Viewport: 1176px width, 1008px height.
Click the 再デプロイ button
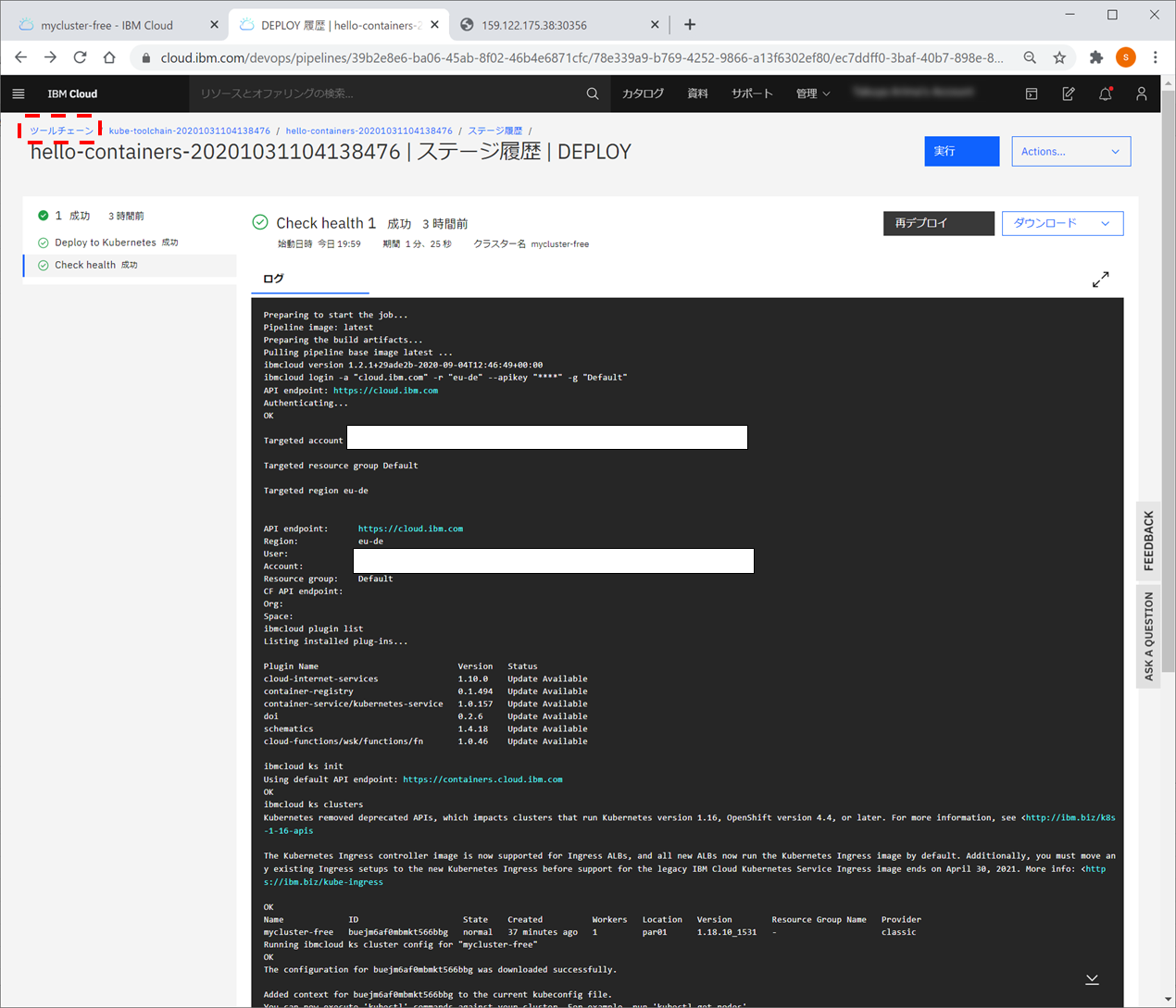pyautogui.click(x=939, y=223)
